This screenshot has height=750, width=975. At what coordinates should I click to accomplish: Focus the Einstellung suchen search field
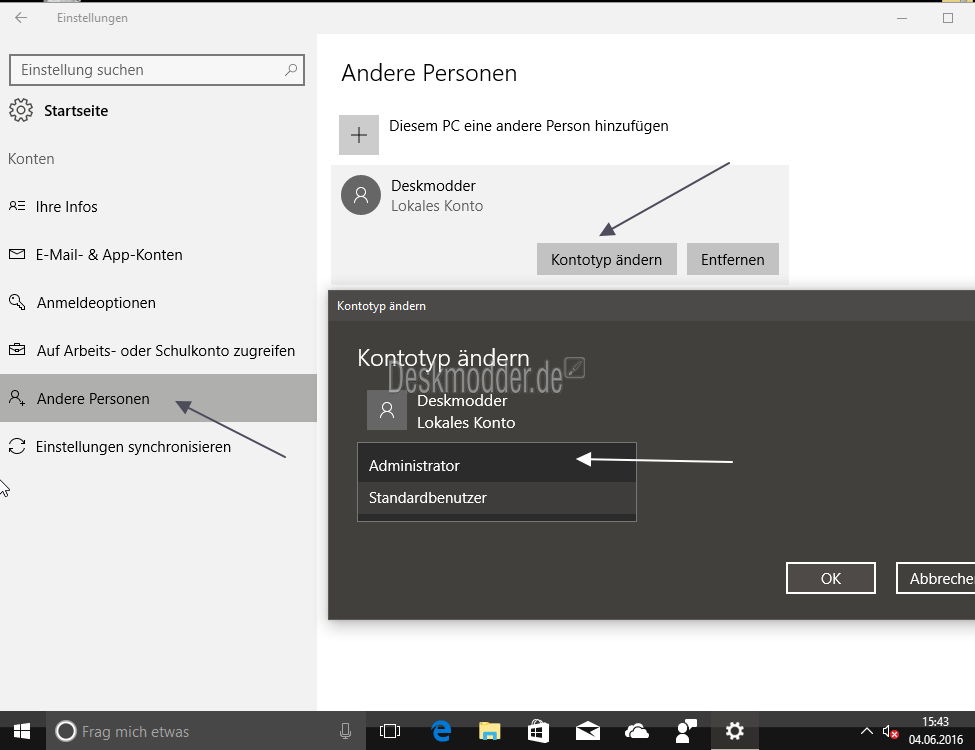[x=157, y=70]
